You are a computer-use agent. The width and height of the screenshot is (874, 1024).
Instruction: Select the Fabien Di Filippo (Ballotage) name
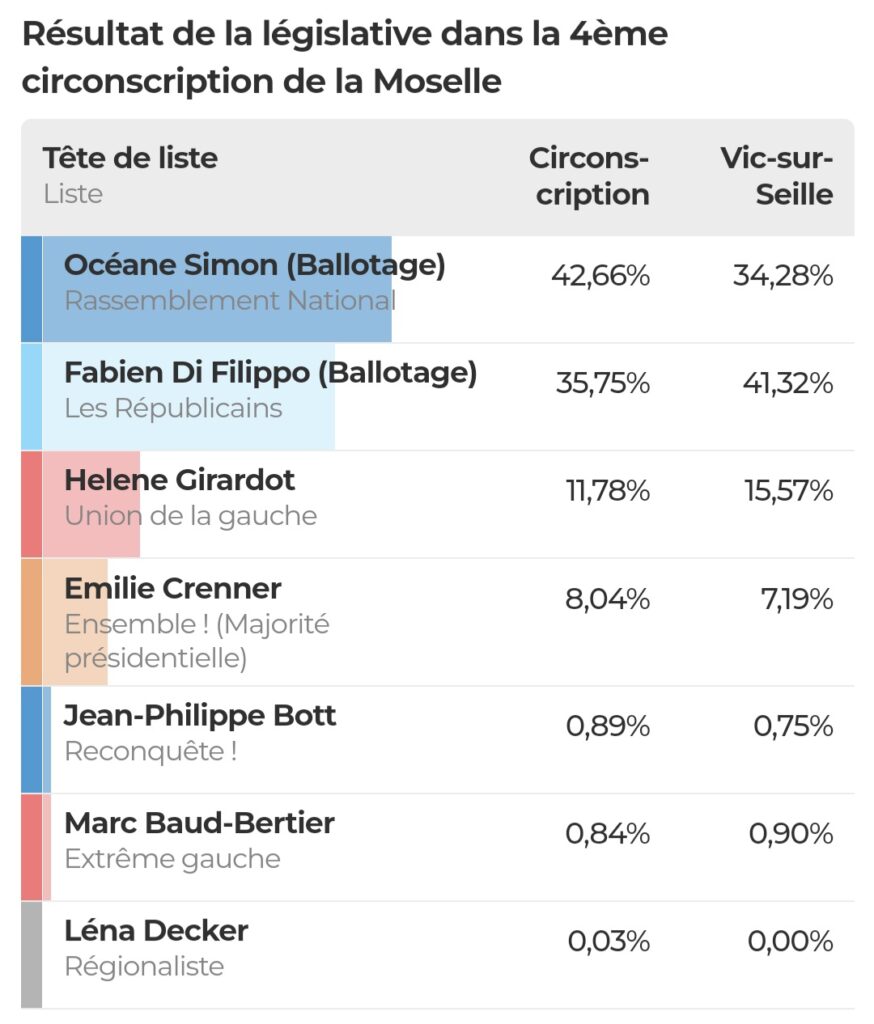pyautogui.click(x=270, y=374)
